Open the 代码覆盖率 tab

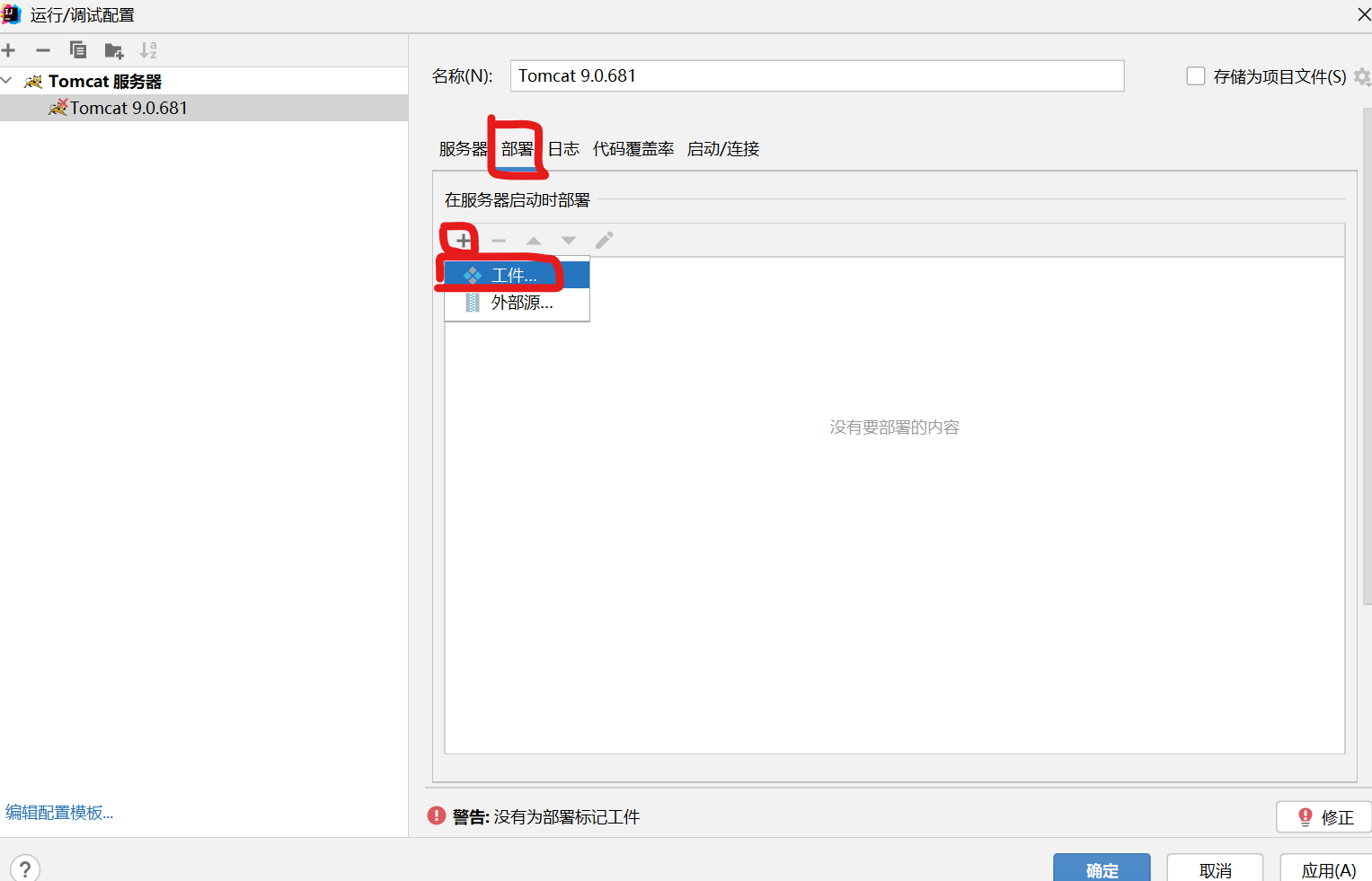click(633, 149)
